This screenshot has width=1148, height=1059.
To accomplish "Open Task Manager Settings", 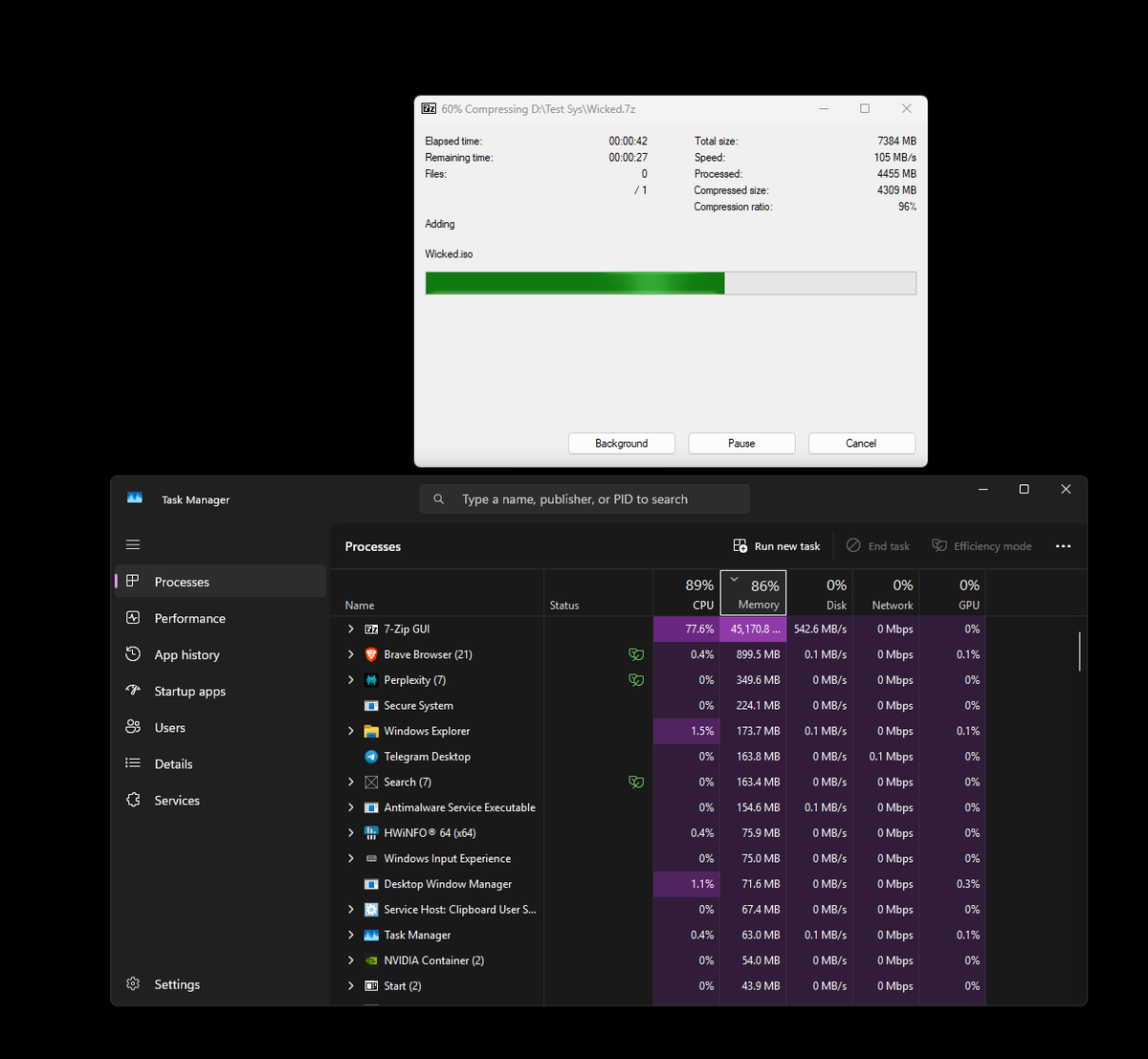I will pos(221,984).
